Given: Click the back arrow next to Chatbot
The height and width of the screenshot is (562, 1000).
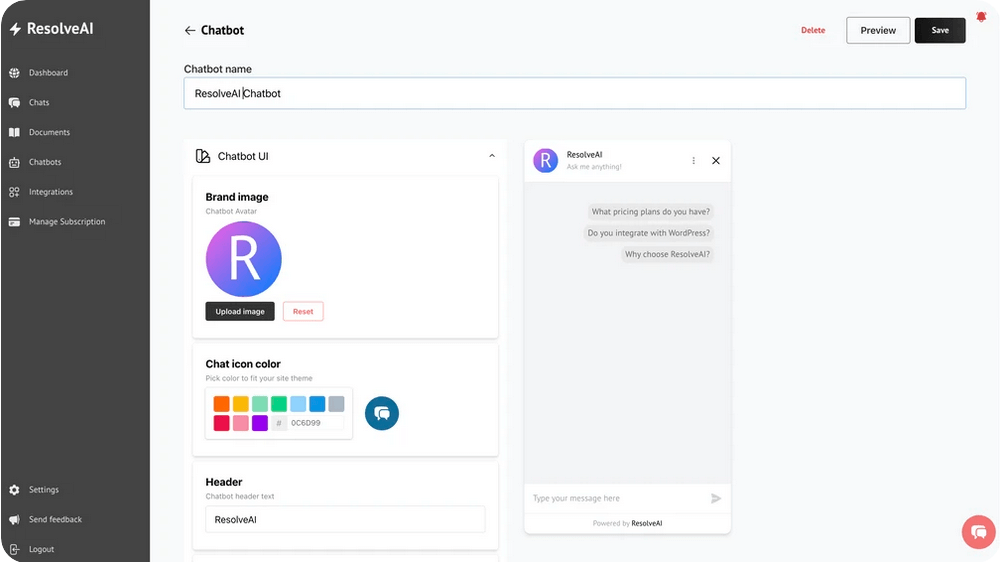Looking at the screenshot, I should pyautogui.click(x=190, y=30).
